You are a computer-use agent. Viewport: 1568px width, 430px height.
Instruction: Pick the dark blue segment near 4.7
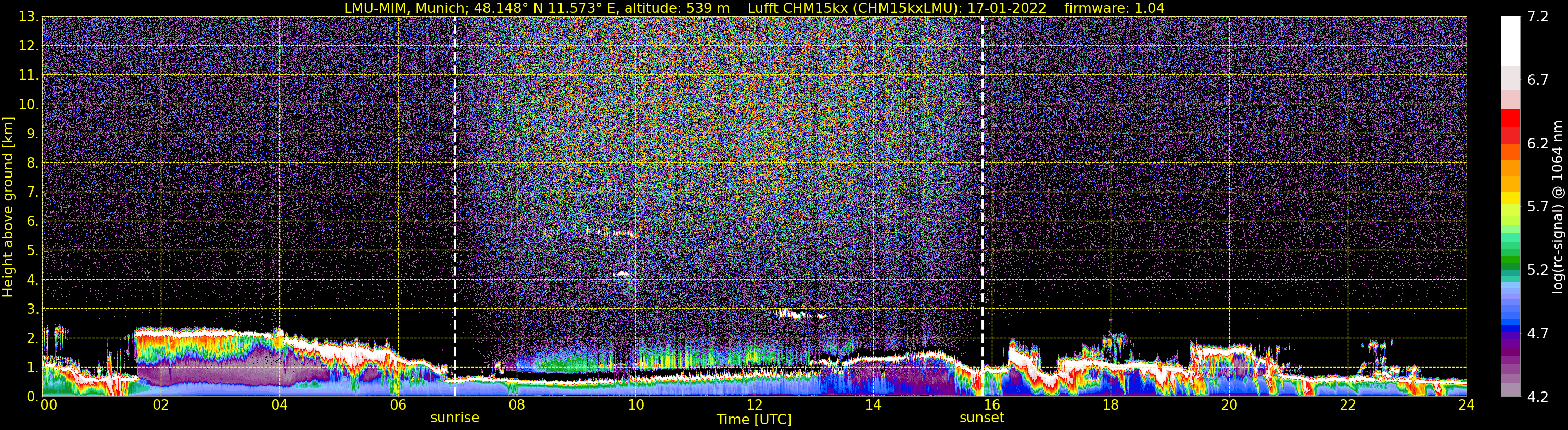click(1510, 330)
